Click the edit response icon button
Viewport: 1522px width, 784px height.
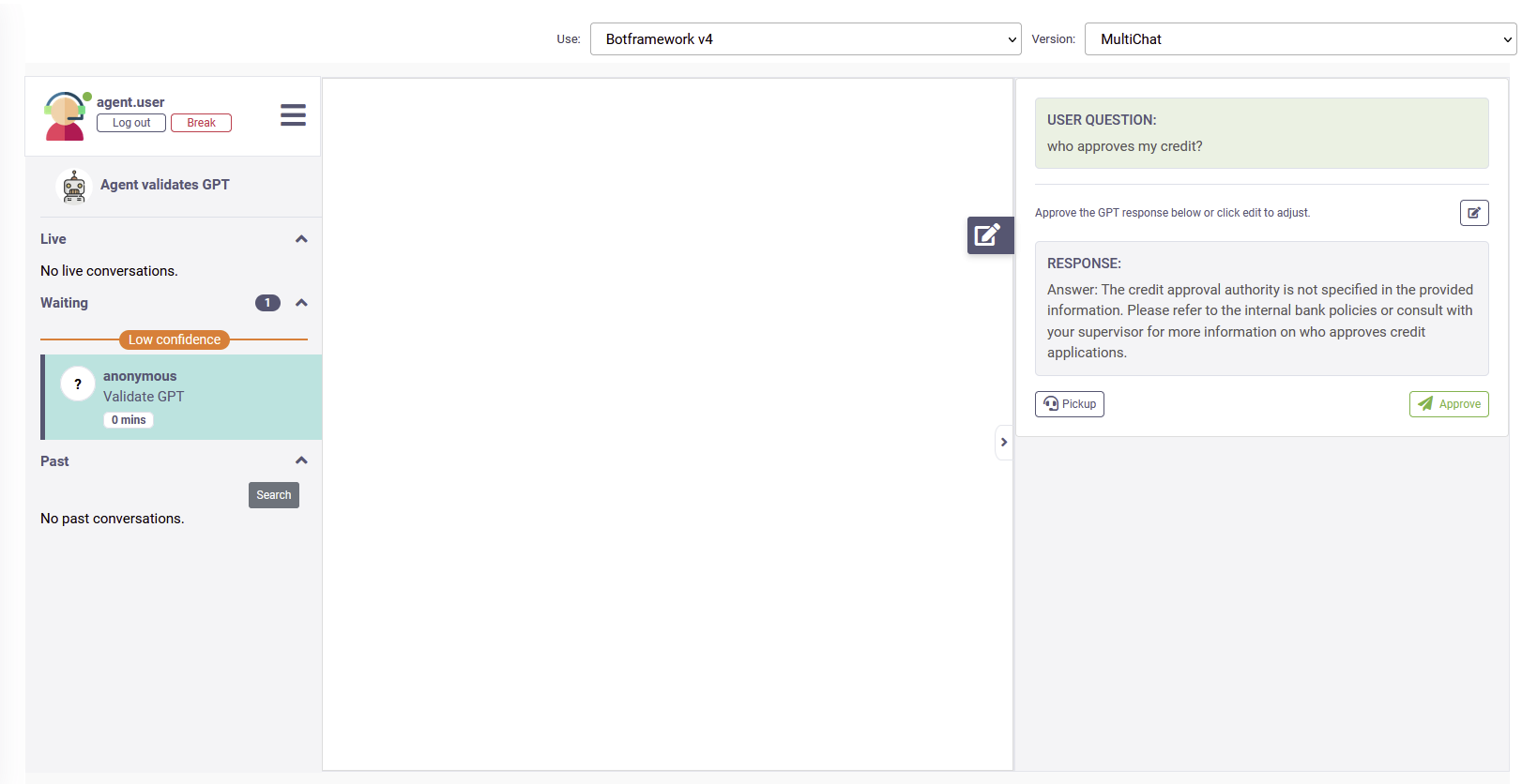point(1473,213)
